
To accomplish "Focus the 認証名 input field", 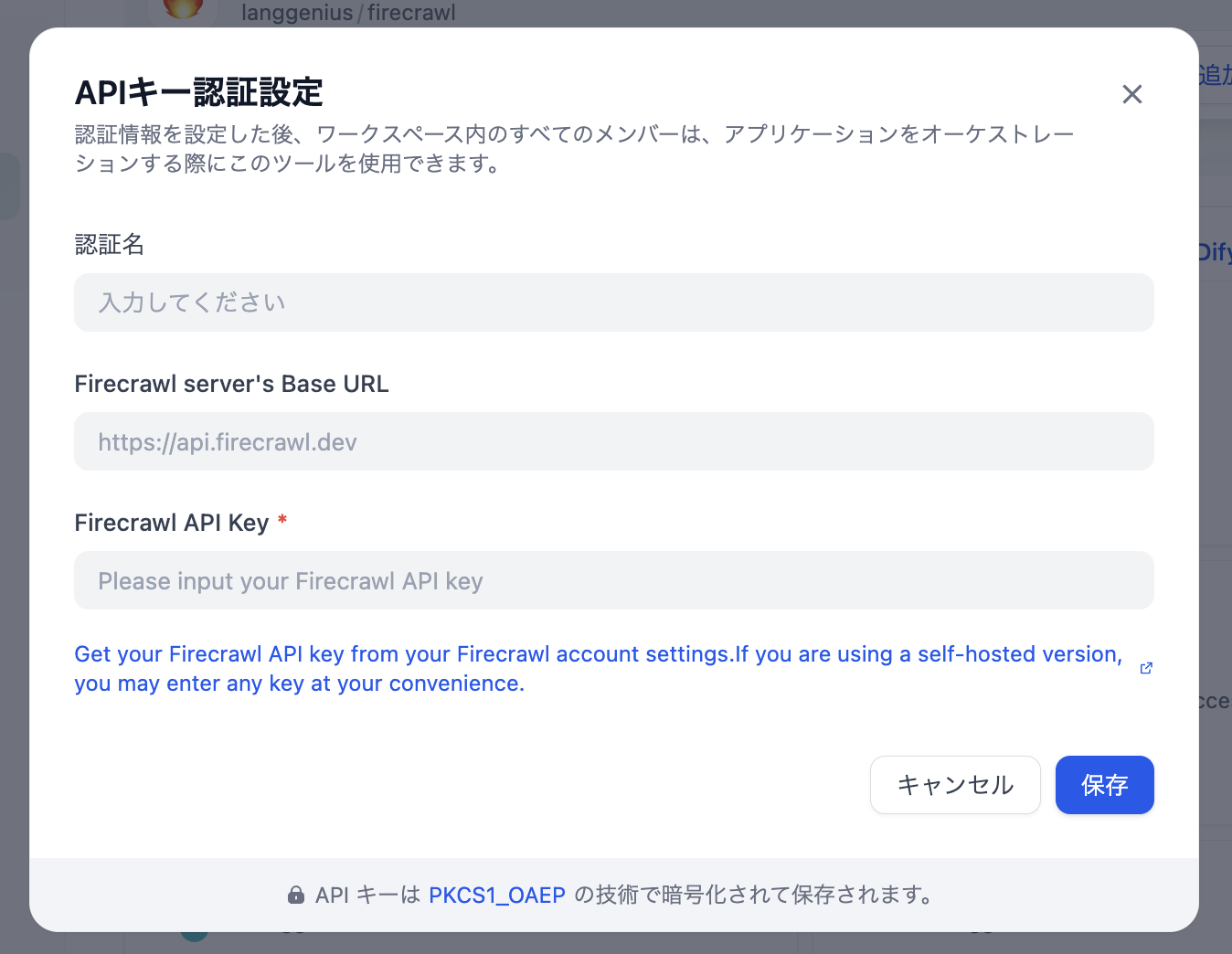I will [x=613, y=302].
